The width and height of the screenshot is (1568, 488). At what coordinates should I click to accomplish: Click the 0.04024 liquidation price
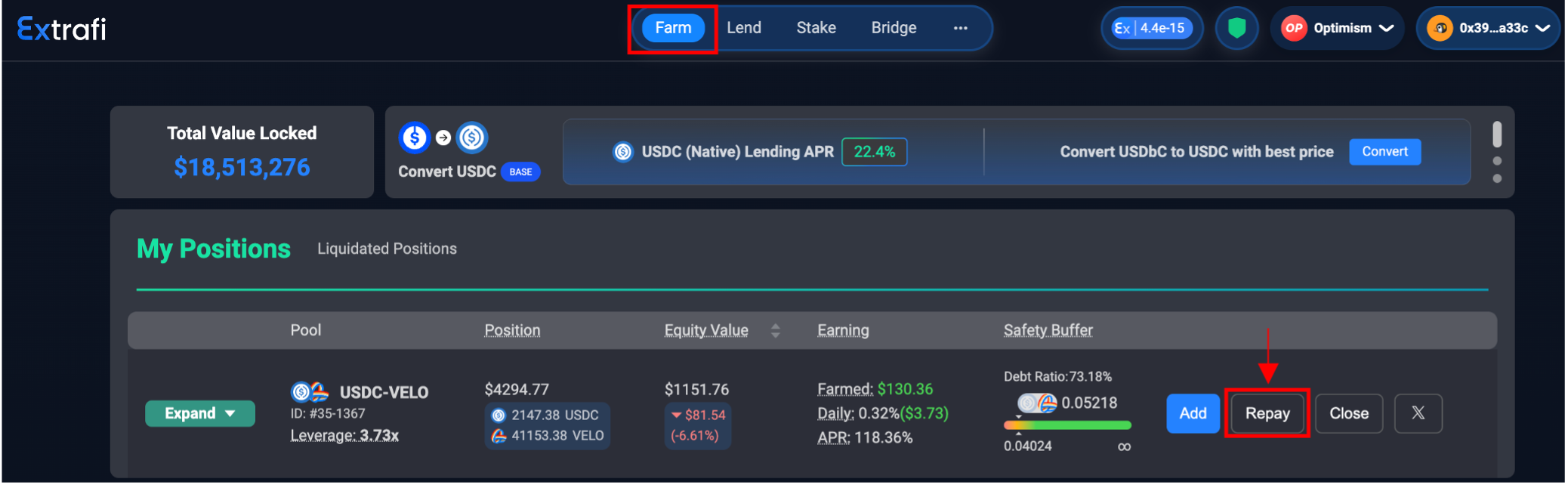1027,446
